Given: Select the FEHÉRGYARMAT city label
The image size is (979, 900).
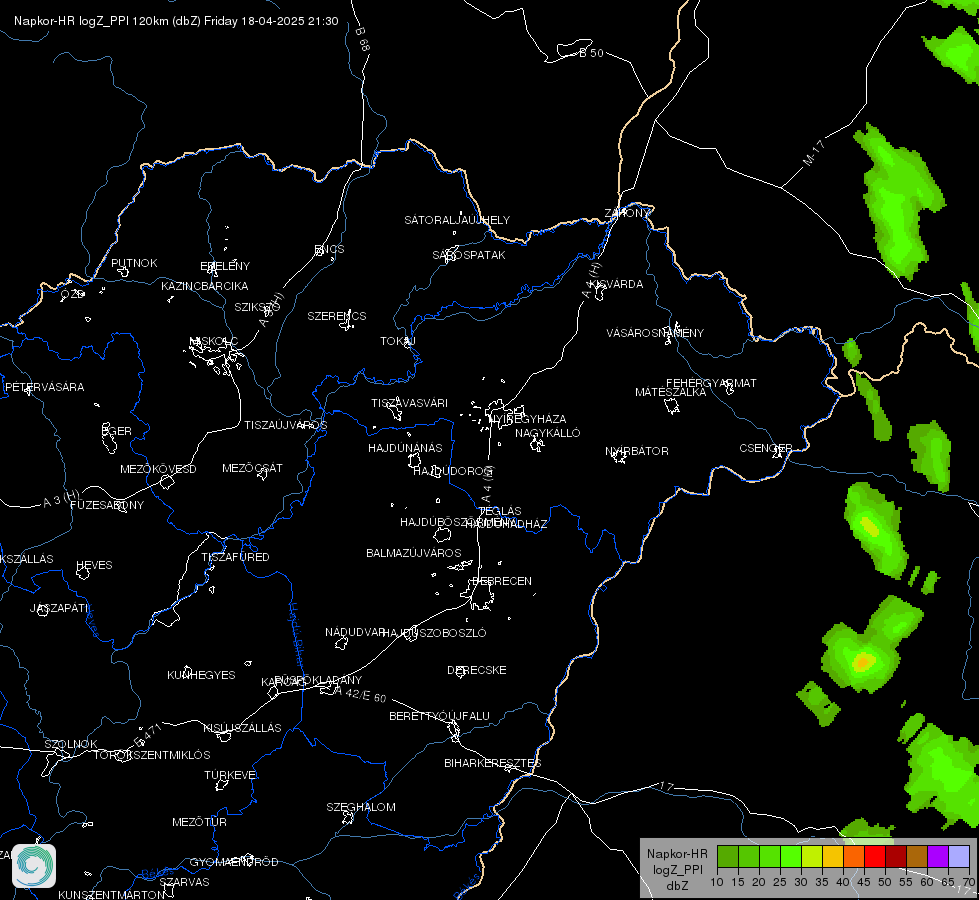Looking at the screenshot, I should [711, 383].
